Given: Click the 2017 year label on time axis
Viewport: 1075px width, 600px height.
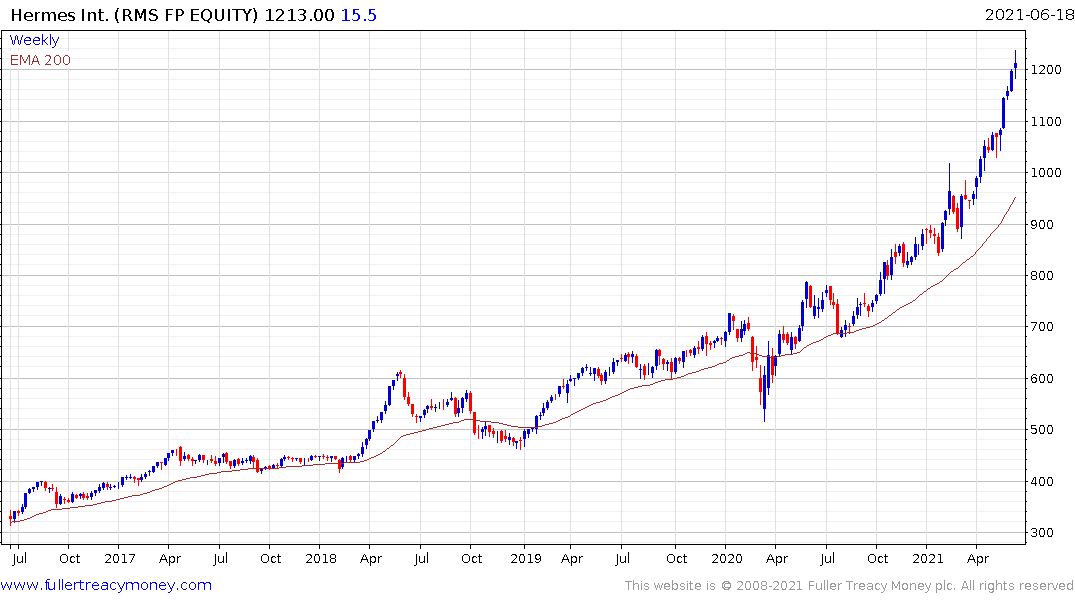Looking at the screenshot, I should (119, 559).
